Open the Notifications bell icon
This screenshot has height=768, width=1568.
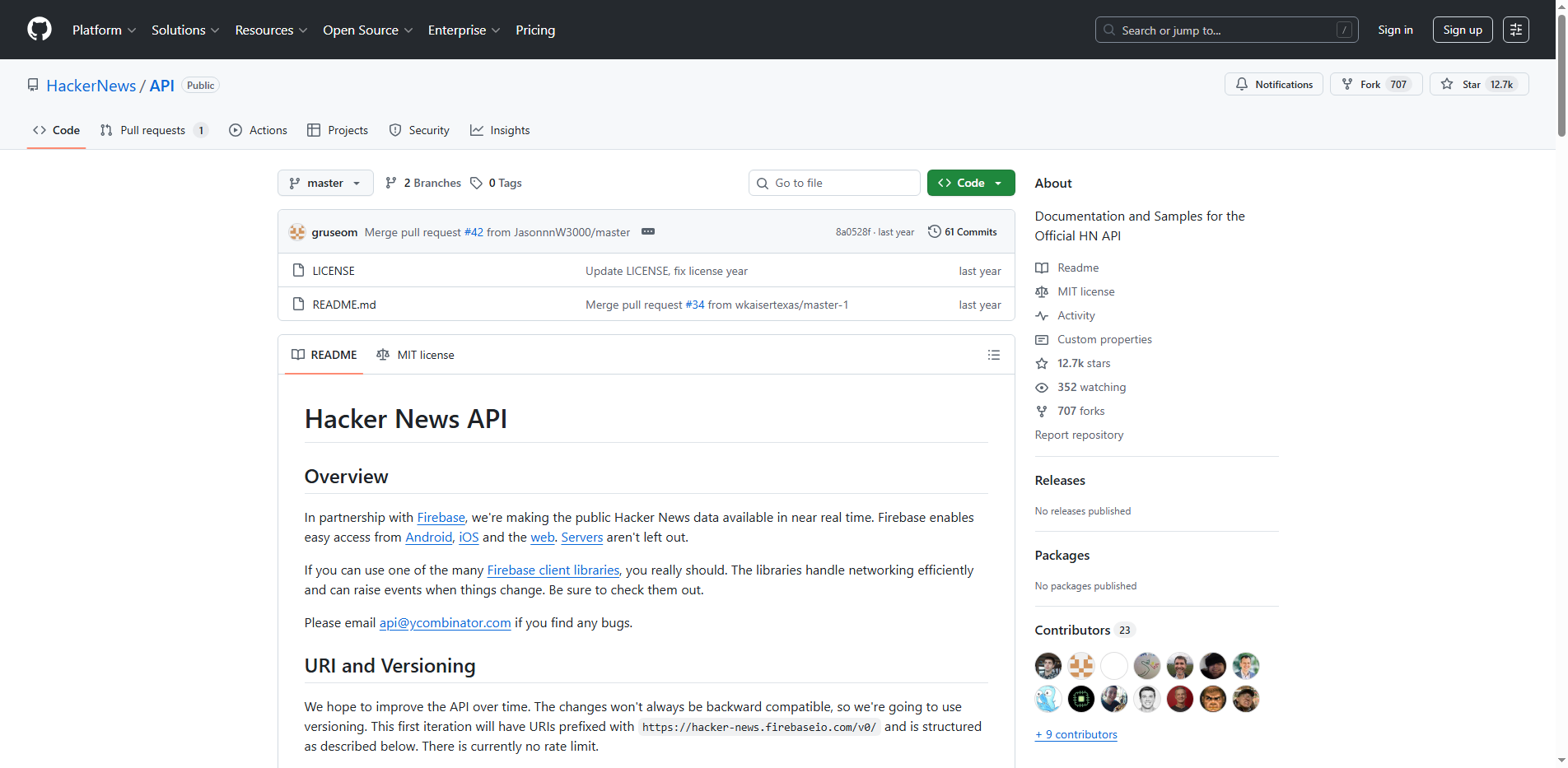pos(1242,84)
